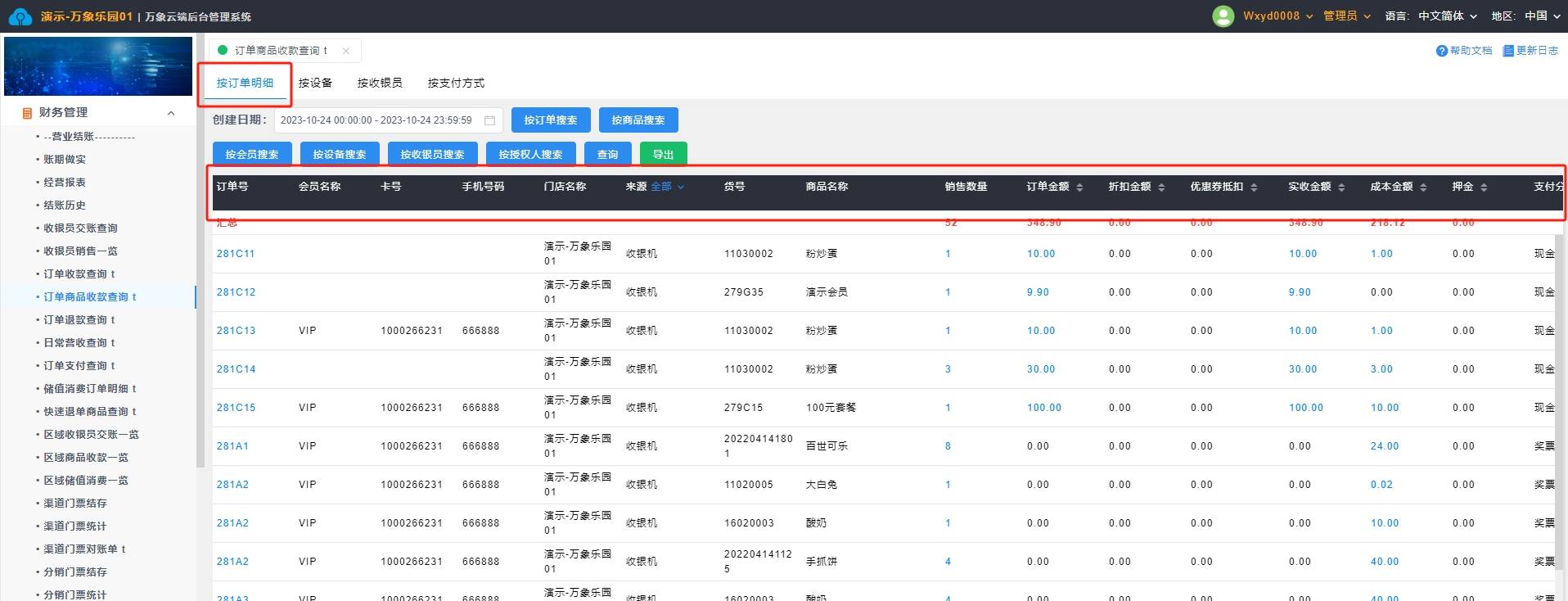1568x601 pixels.
Task: Open order number 281C13 link
Action: (236, 331)
